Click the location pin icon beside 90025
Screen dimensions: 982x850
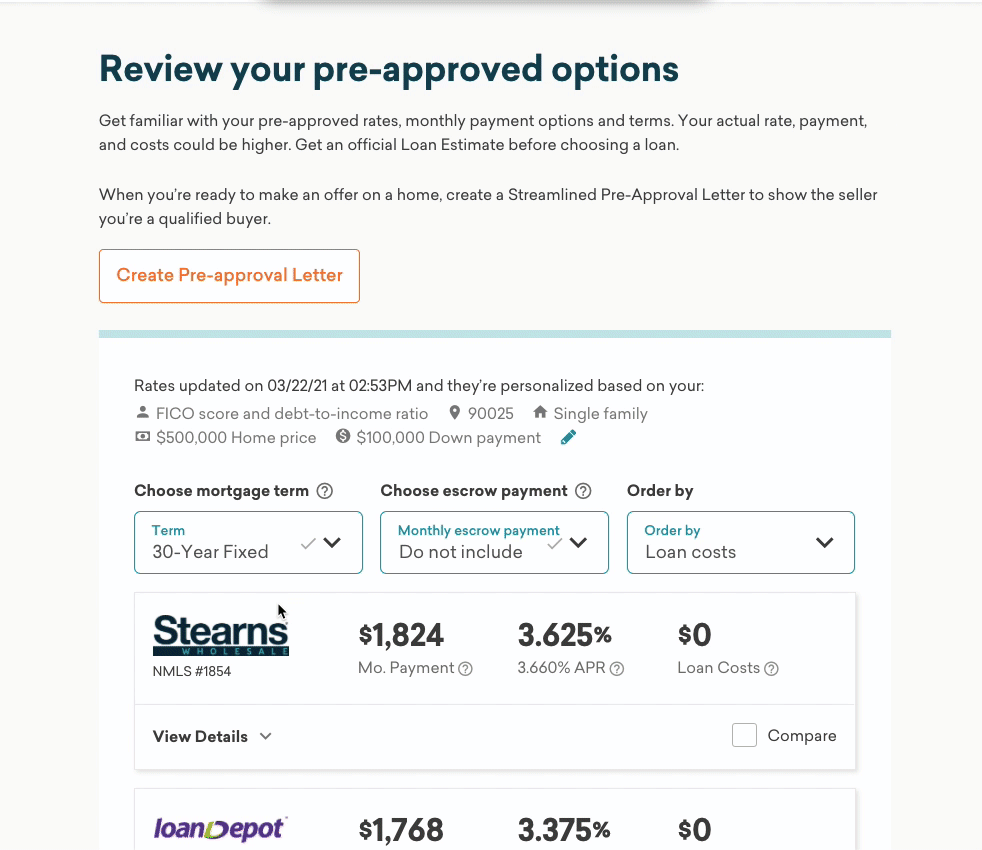(x=455, y=413)
